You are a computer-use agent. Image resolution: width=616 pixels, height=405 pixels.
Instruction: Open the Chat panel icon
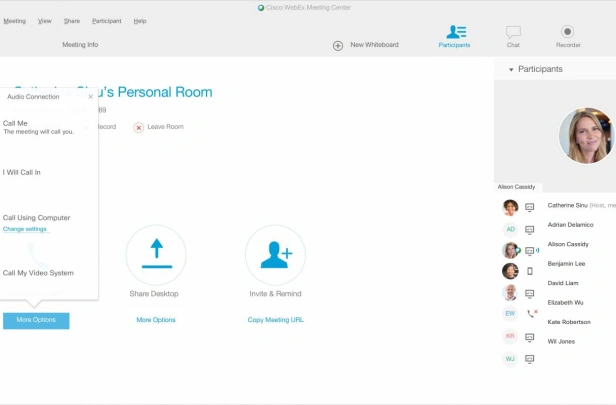513,32
